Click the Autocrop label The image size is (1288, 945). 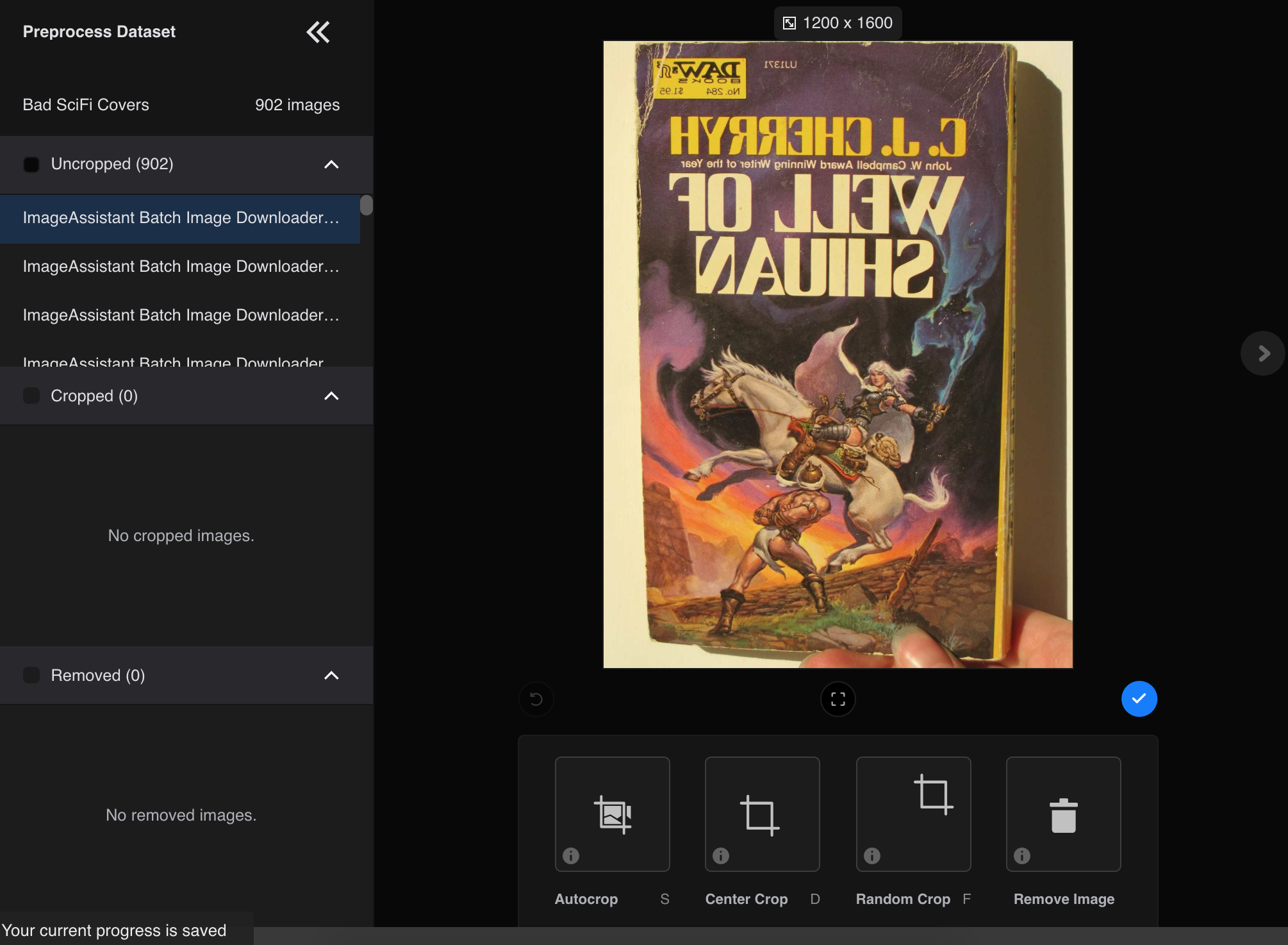pos(586,899)
